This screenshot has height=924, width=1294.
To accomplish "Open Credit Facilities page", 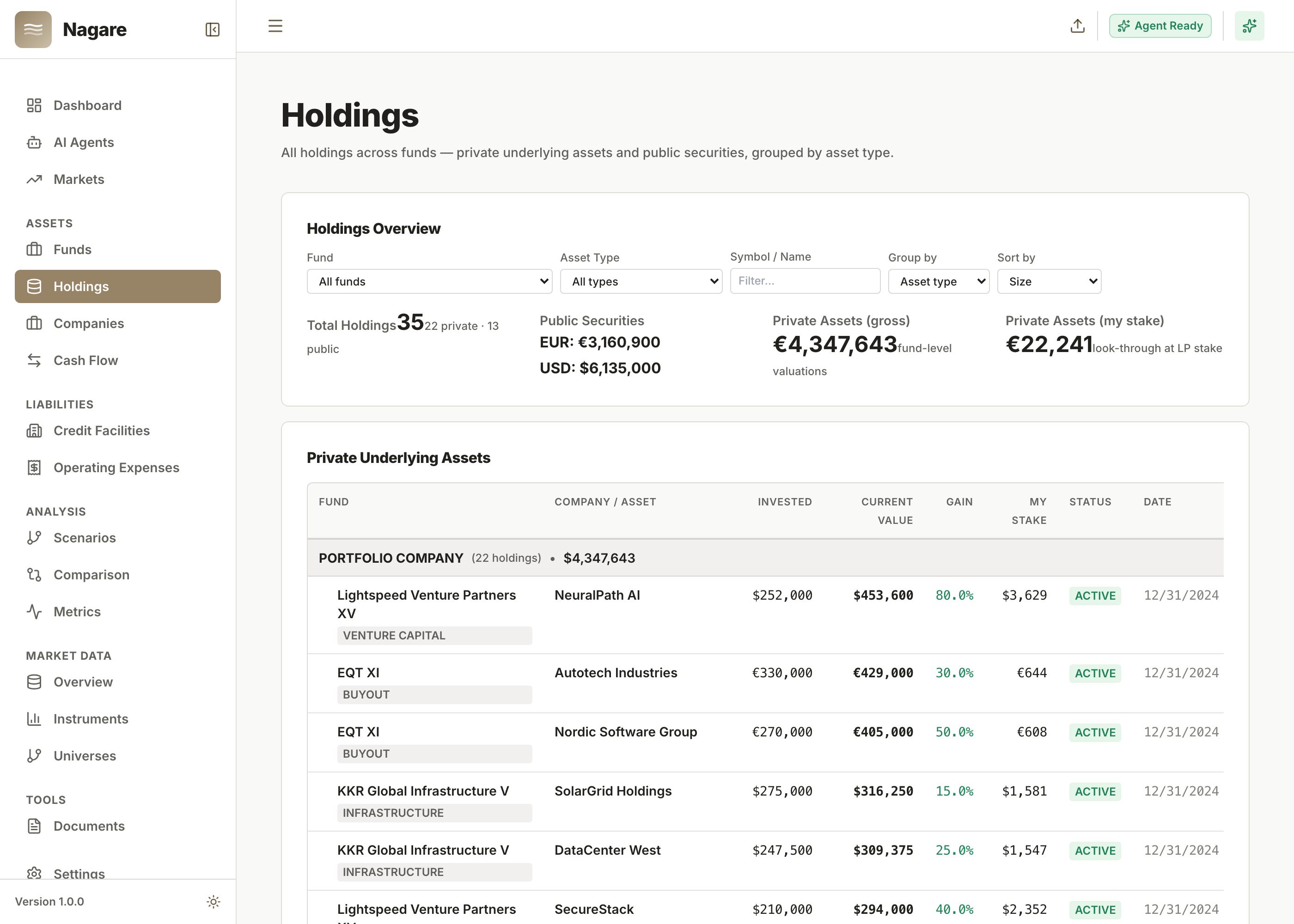I will [118, 431].
